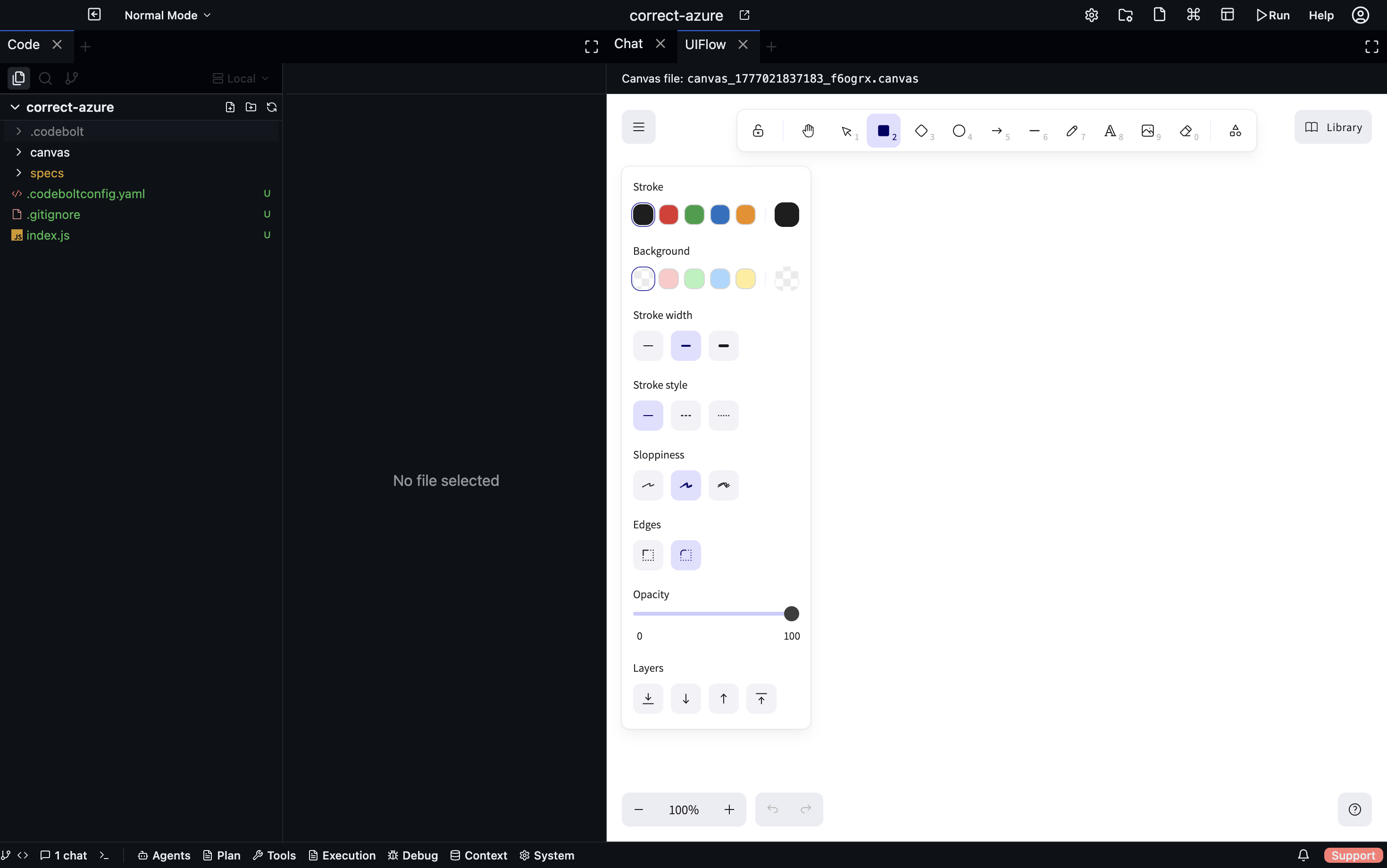Send layer to back
This screenshot has height=868, width=1387.
pyautogui.click(x=648, y=699)
